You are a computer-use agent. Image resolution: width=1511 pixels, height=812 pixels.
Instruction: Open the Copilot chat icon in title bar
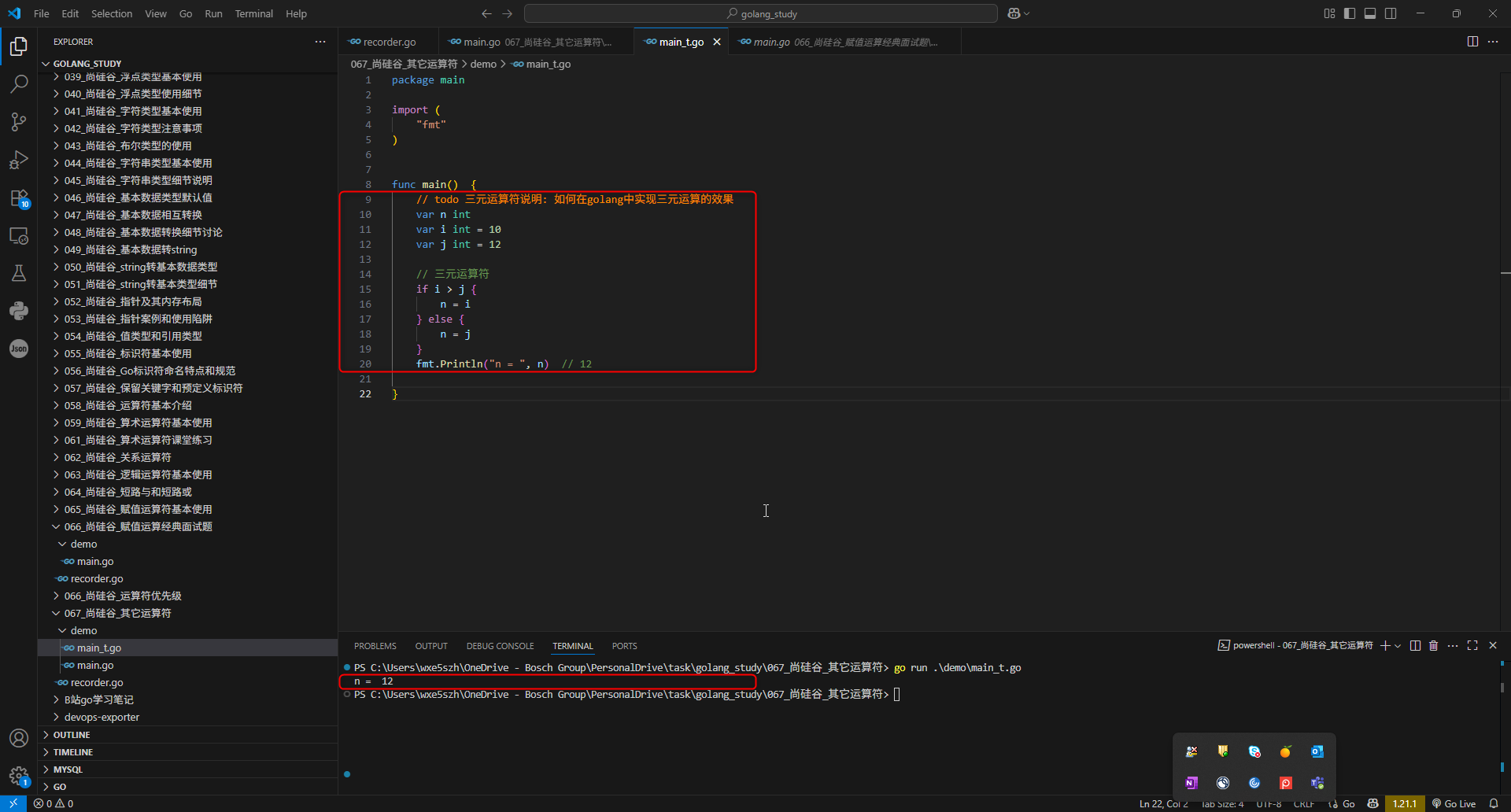coord(1014,13)
